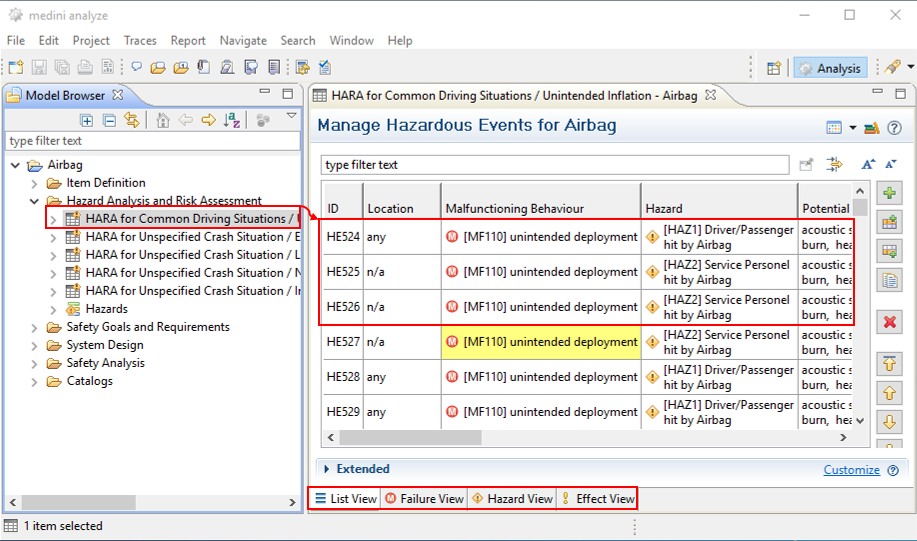Click the red X delete icon
Screen dimensions: 917x541
point(888,321)
